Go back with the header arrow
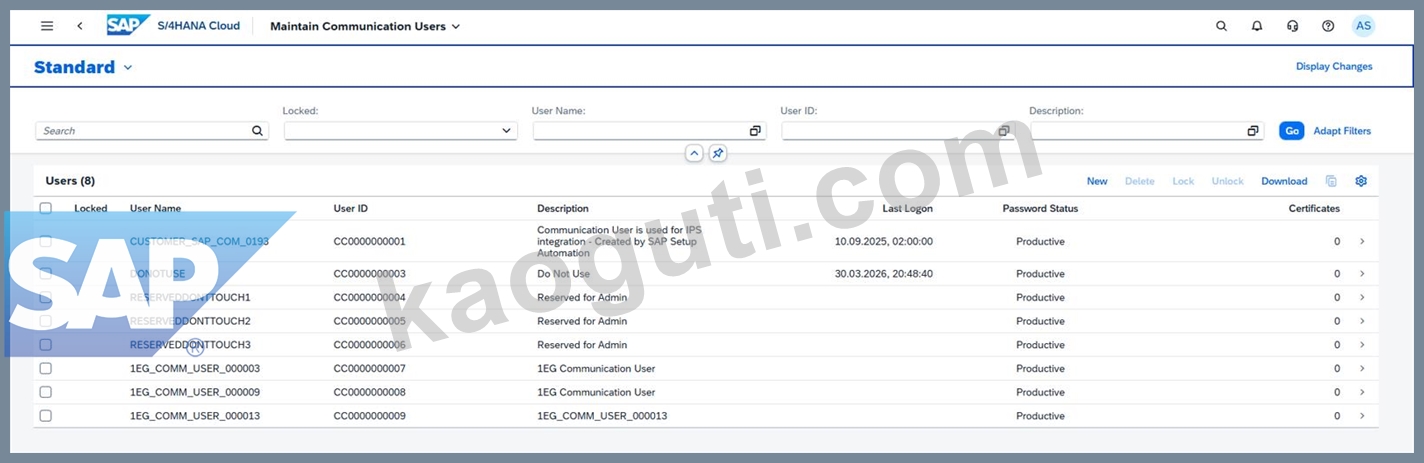 (80, 26)
